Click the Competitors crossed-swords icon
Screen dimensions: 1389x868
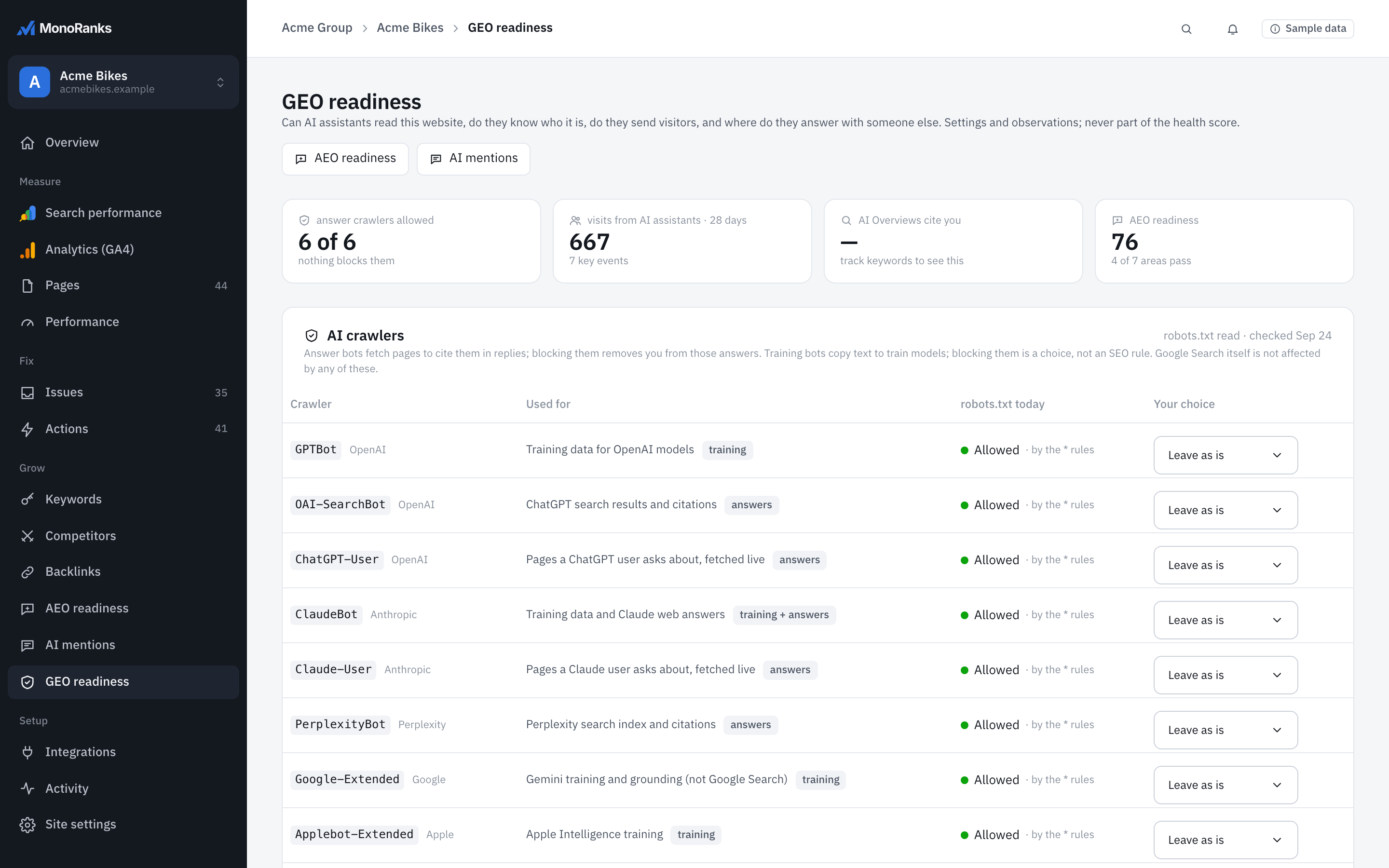(x=27, y=536)
